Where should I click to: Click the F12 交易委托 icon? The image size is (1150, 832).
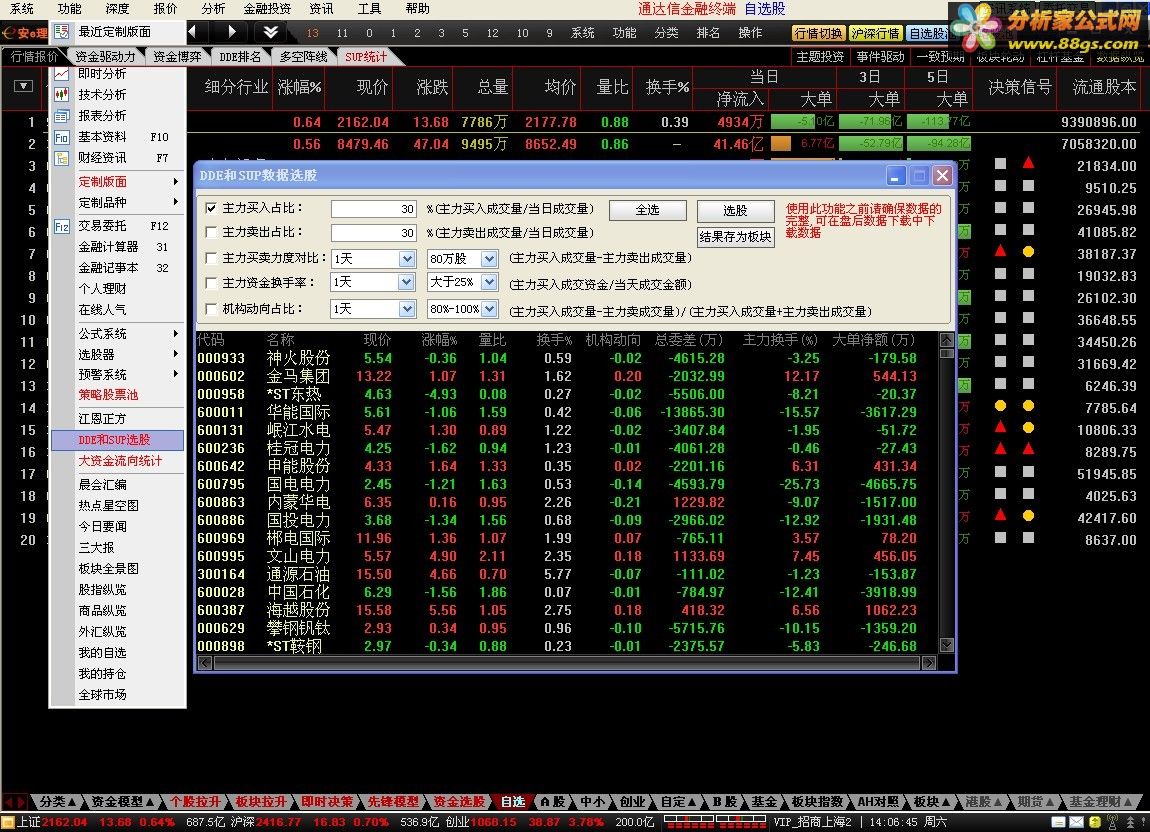coord(62,226)
